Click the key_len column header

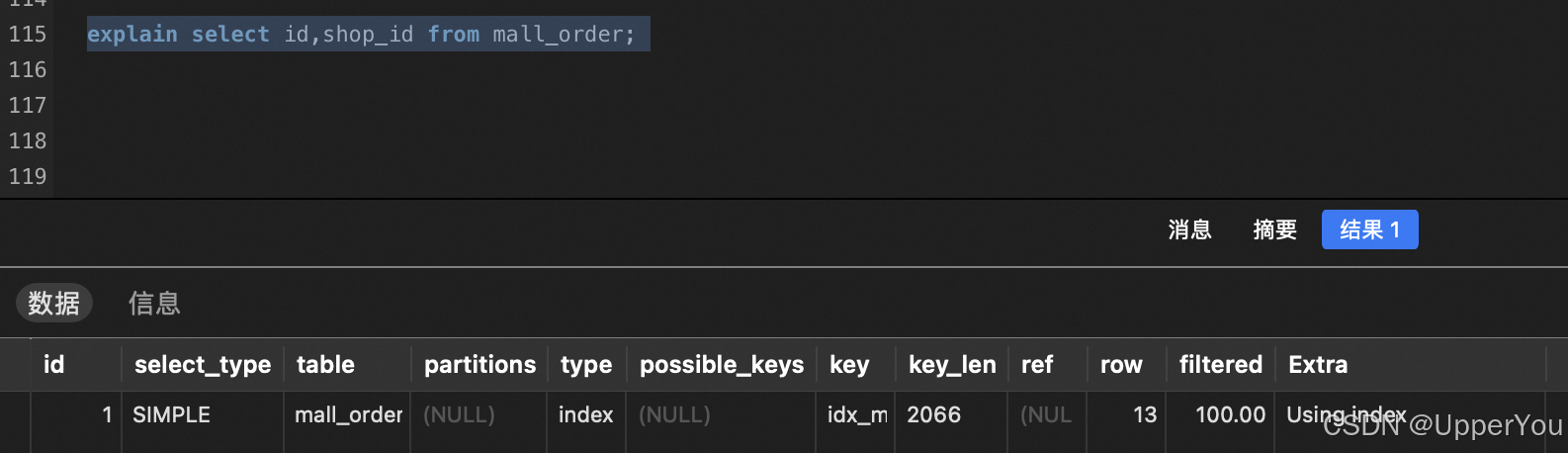point(952,365)
